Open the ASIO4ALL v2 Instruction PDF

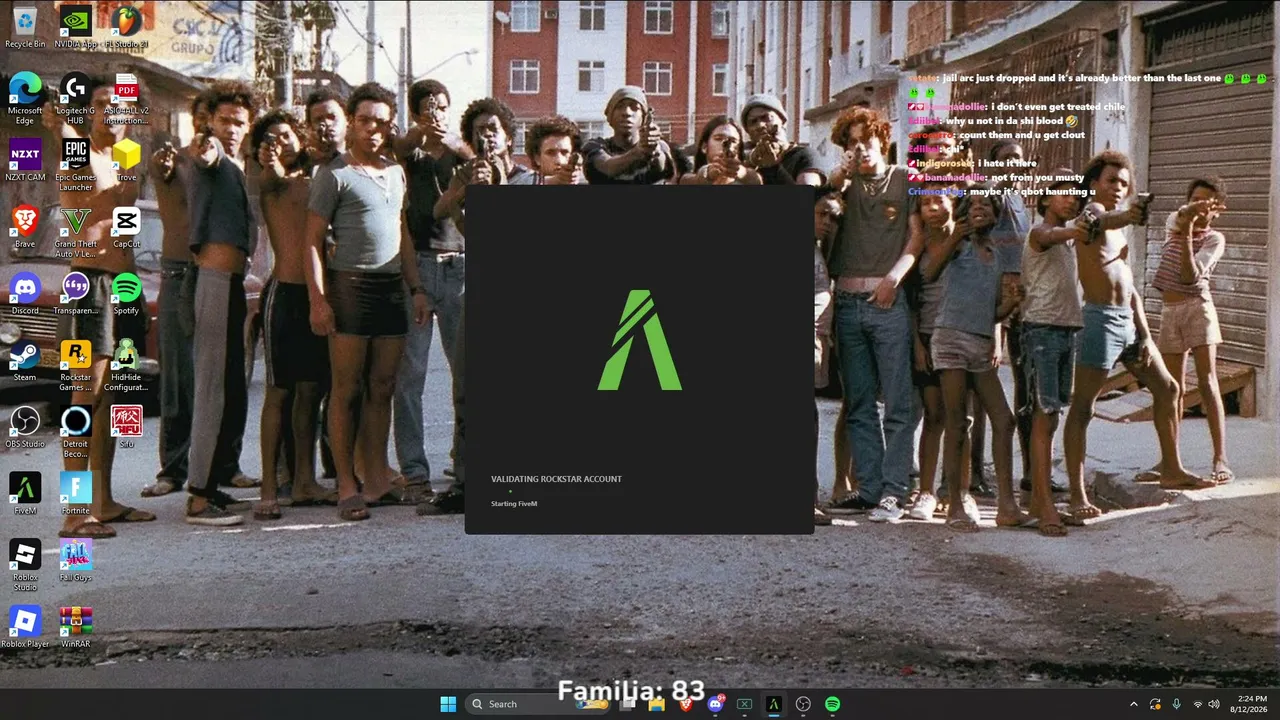(126, 99)
